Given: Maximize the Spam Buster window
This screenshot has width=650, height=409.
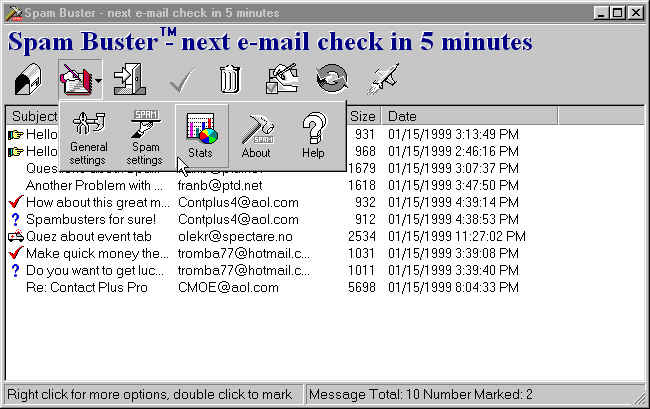Looking at the screenshot, I should 617,13.
